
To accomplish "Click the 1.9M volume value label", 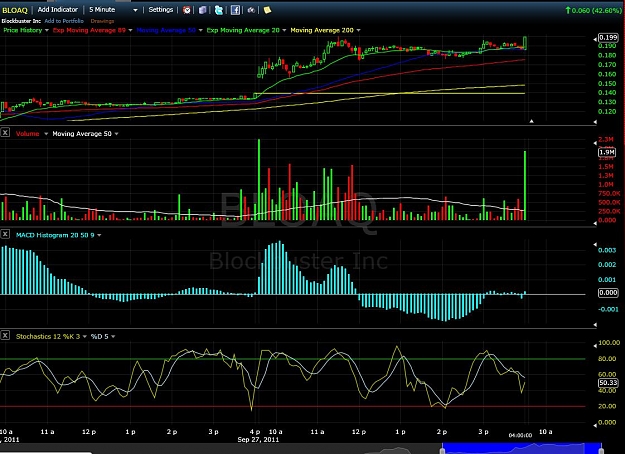I will point(607,152).
